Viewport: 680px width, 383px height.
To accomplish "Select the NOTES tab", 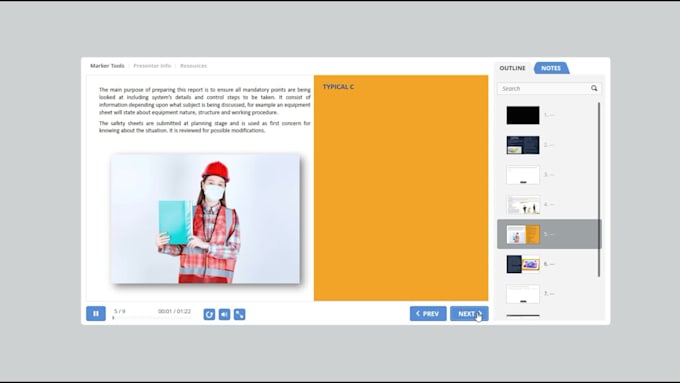I will click(x=551, y=68).
